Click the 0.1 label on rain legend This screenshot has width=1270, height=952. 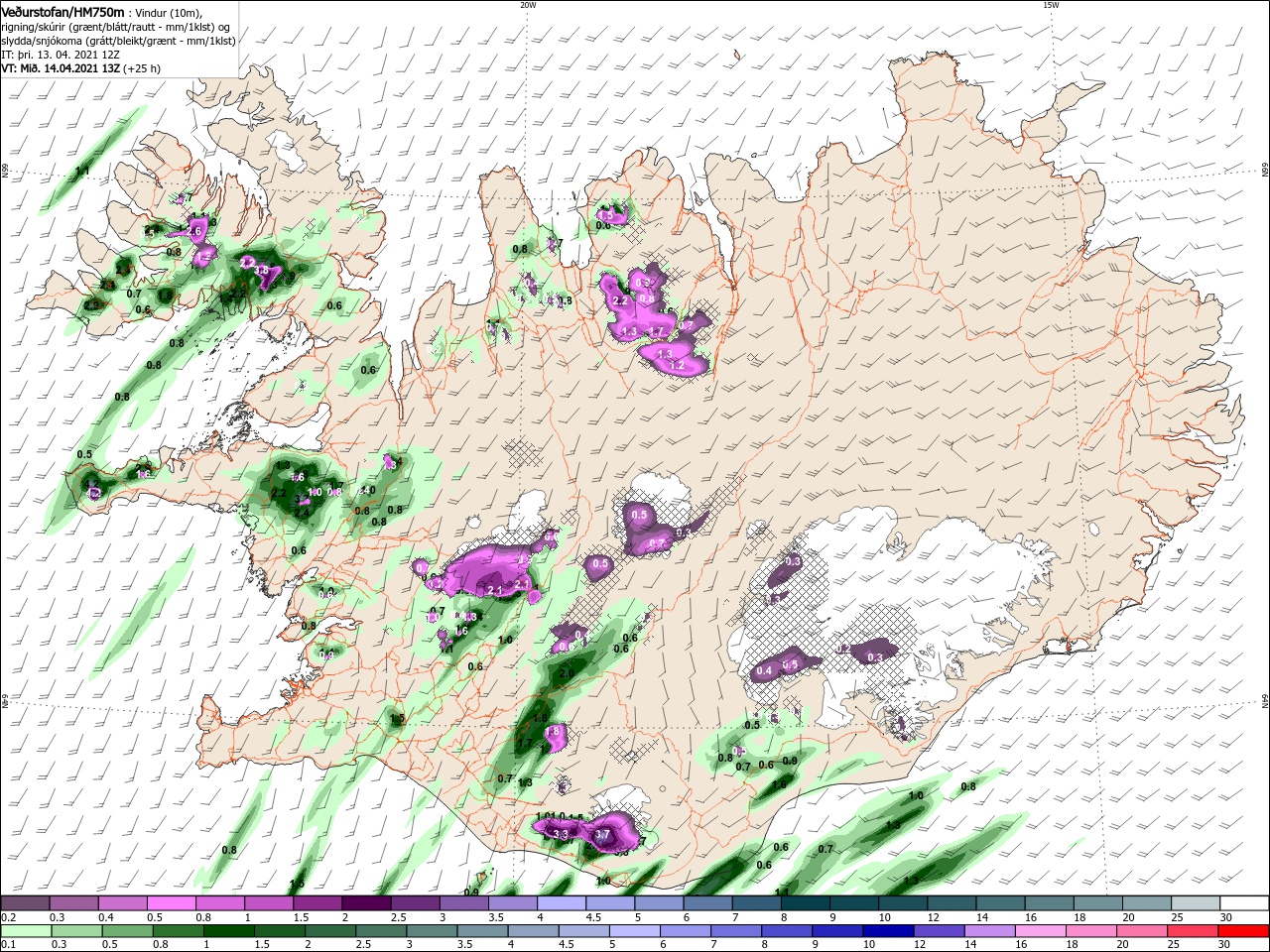coord(7,945)
